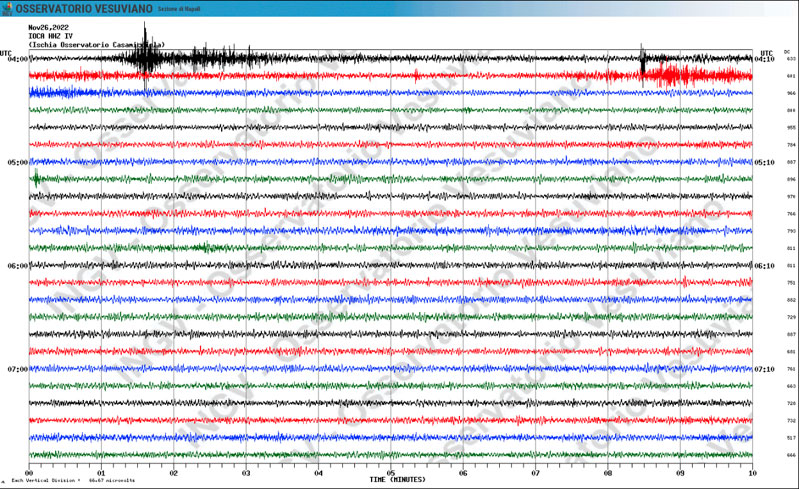Click the large black seismic event spike

(x=145, y=56)
